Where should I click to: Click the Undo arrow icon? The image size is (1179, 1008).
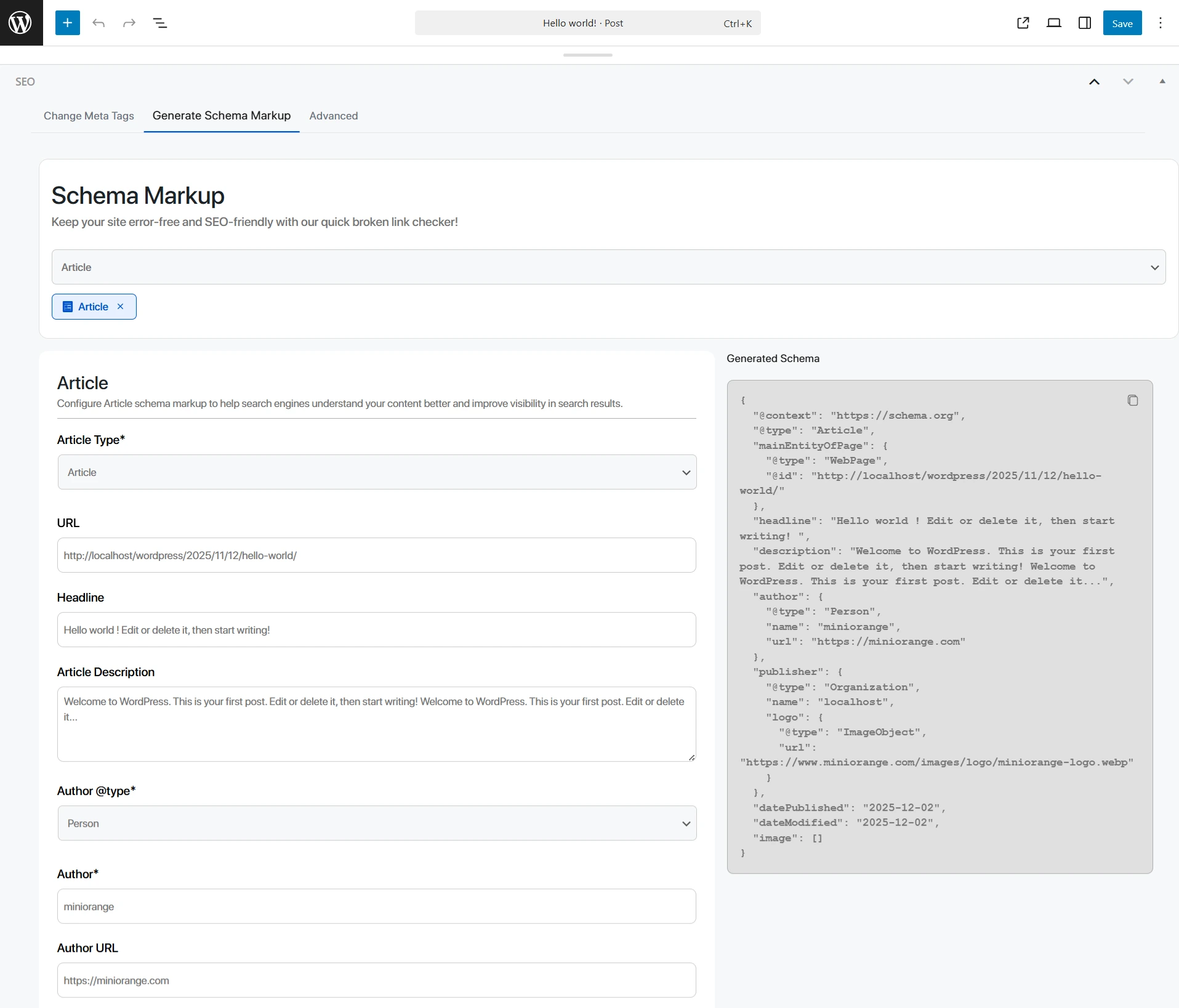pyautogui.click(x=98, y=23)
